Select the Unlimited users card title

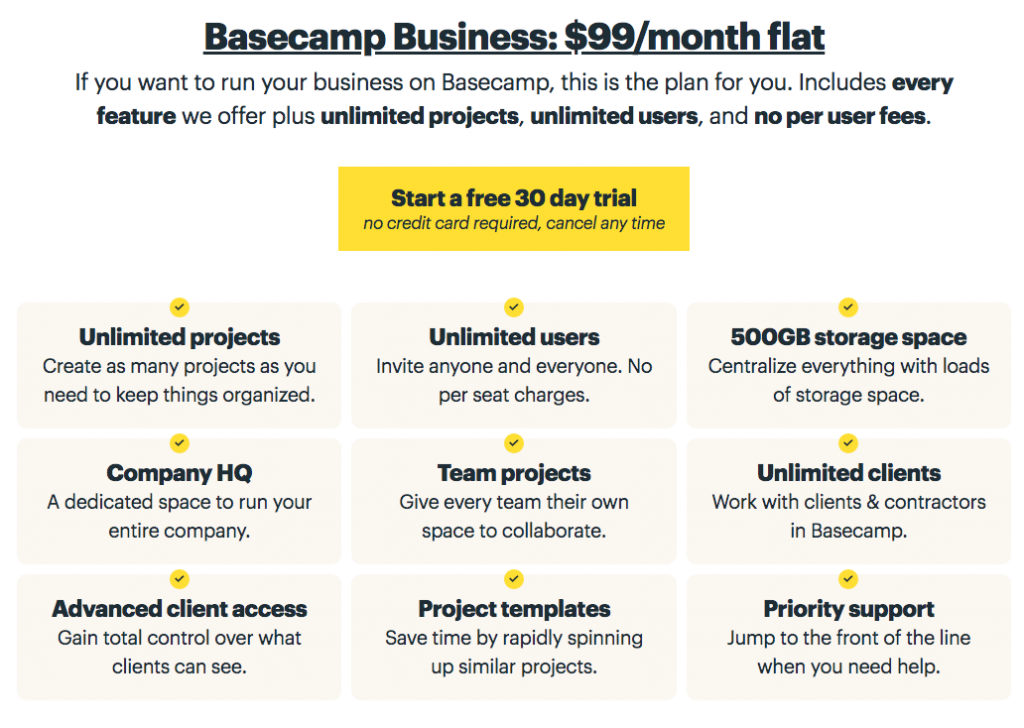514,337
